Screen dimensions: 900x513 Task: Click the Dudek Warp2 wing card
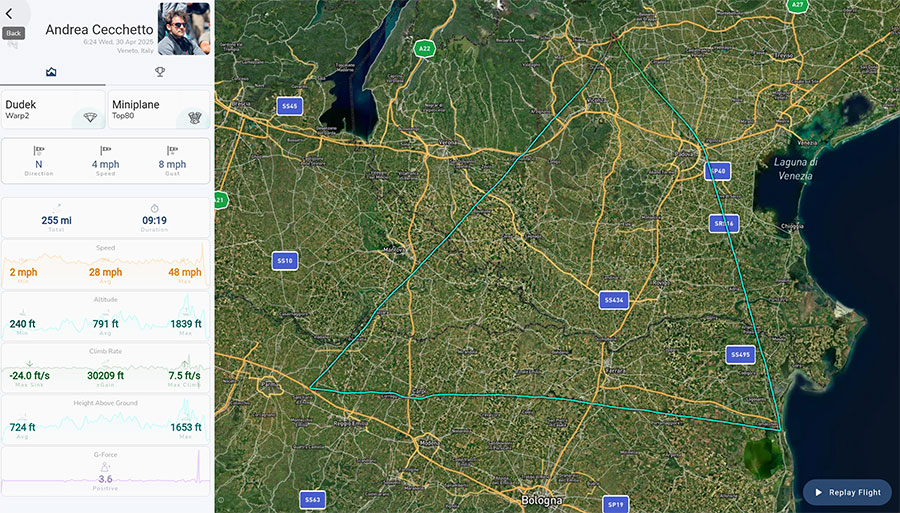pos(53,109)
